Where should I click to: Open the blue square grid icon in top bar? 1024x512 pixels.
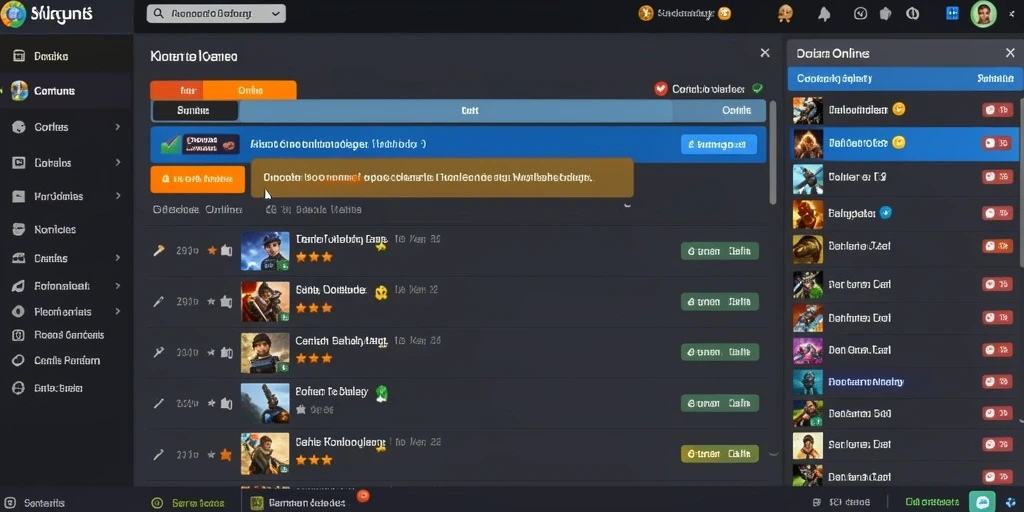pos(952,14)
